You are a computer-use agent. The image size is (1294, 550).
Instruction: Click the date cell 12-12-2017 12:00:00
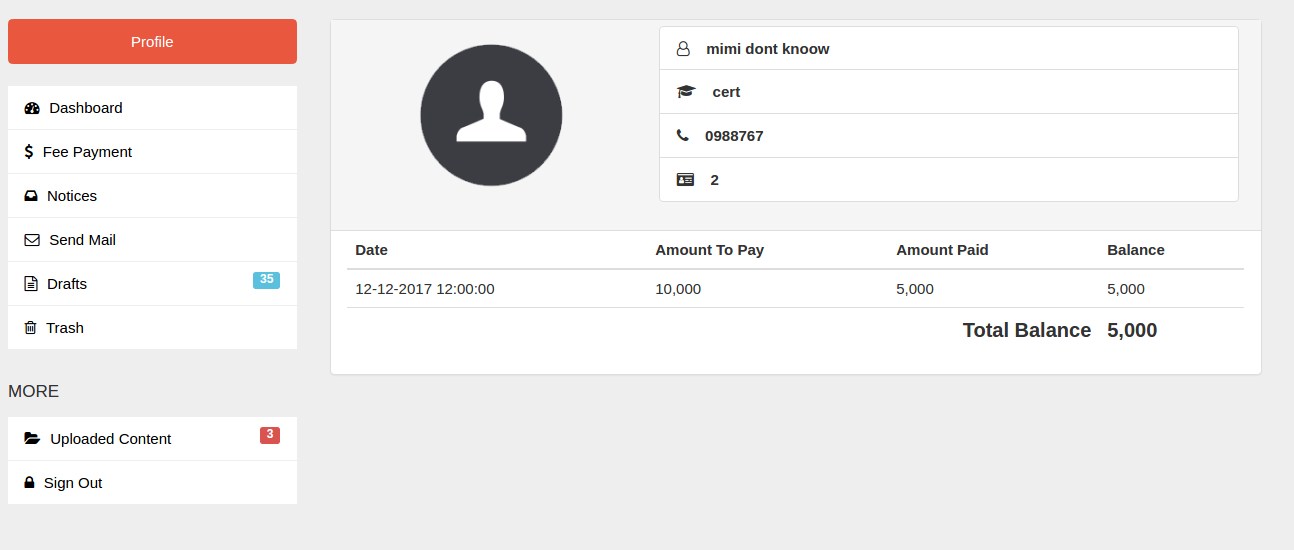tap(425, 289)
